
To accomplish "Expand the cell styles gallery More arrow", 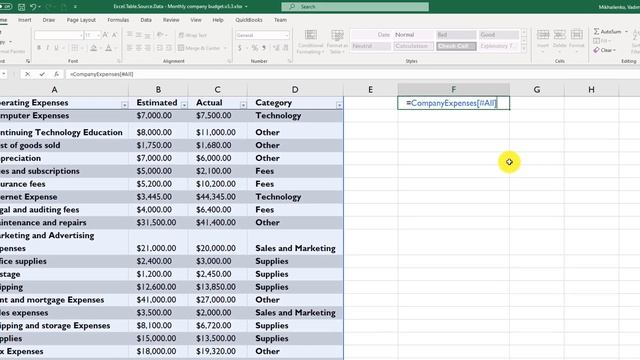I will click(524, 48).
